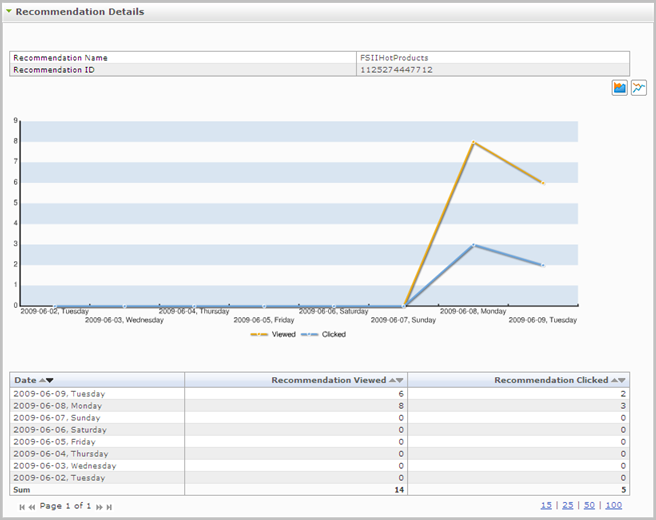Screen dimensions: 656x520
Task: Sort Recommendation Viewed column with arrows
Action: [x=396, y=380]
